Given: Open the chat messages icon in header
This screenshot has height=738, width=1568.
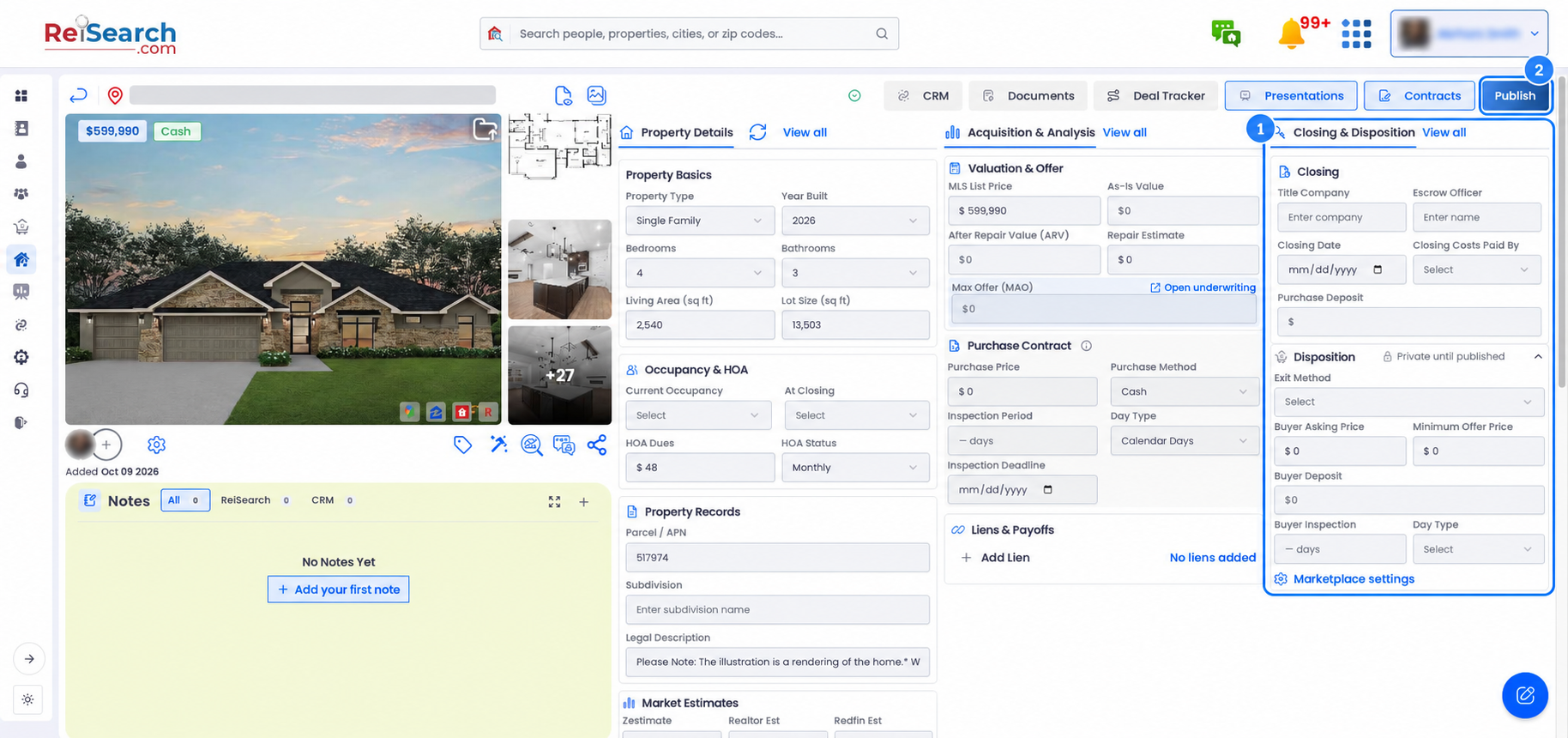Looking at the screenshot, I should tap(1226, 33).
